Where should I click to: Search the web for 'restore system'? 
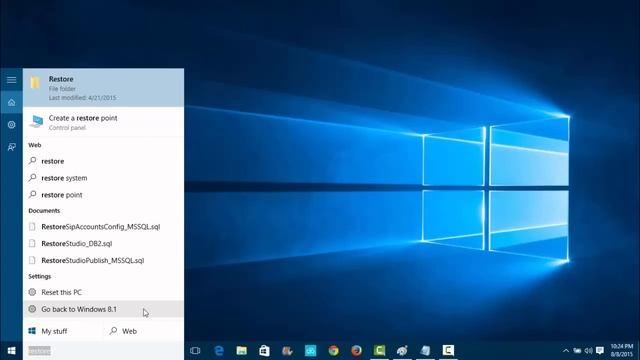pos(103,178)
